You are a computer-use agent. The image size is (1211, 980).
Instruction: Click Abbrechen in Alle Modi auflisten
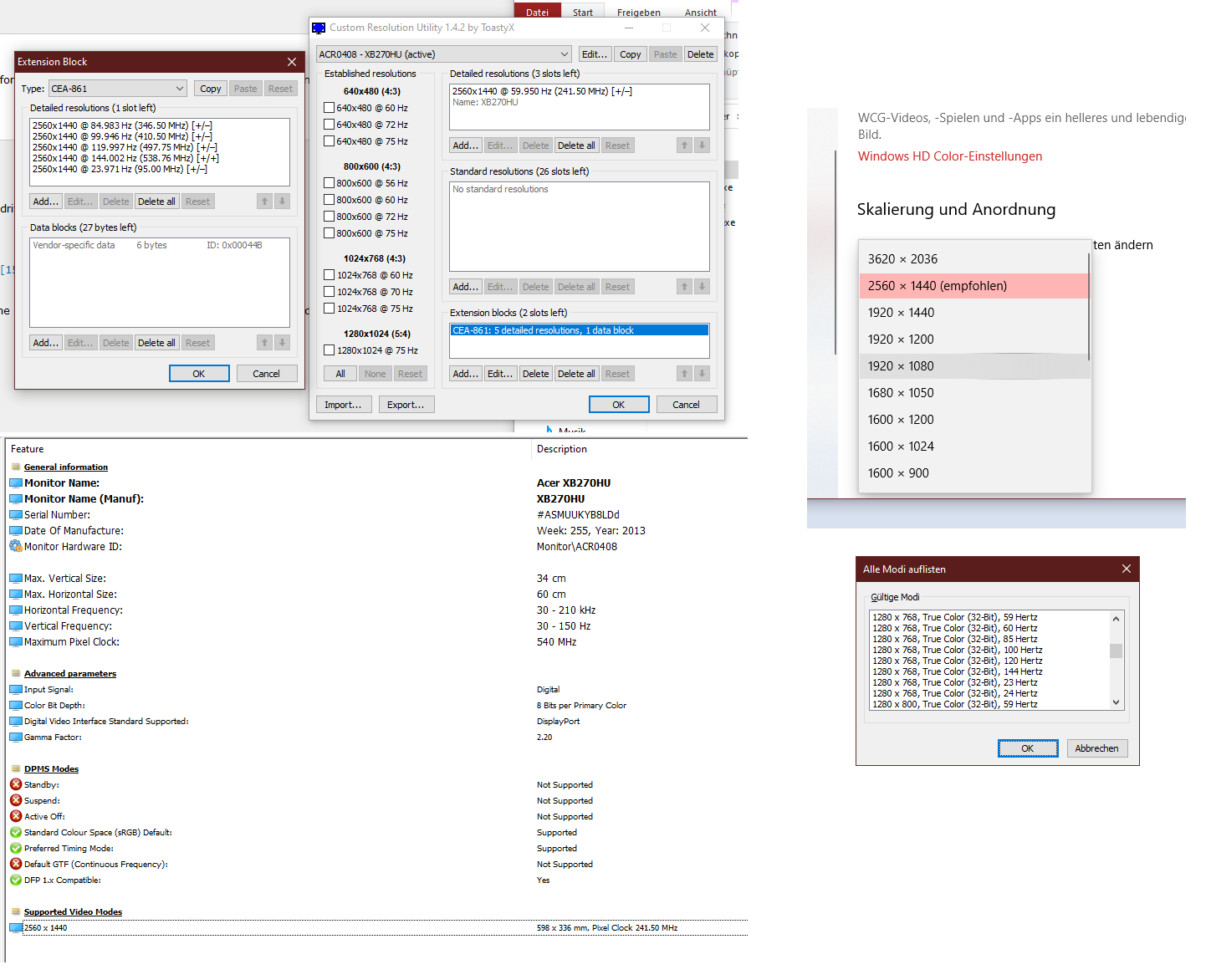1096,748
